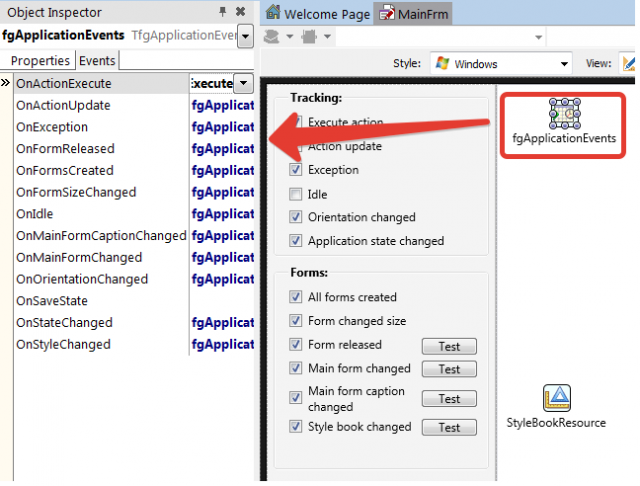This screenshot has height=486, width=640.
Task: Enable the Idle checkbox
Action: [296, 194]
